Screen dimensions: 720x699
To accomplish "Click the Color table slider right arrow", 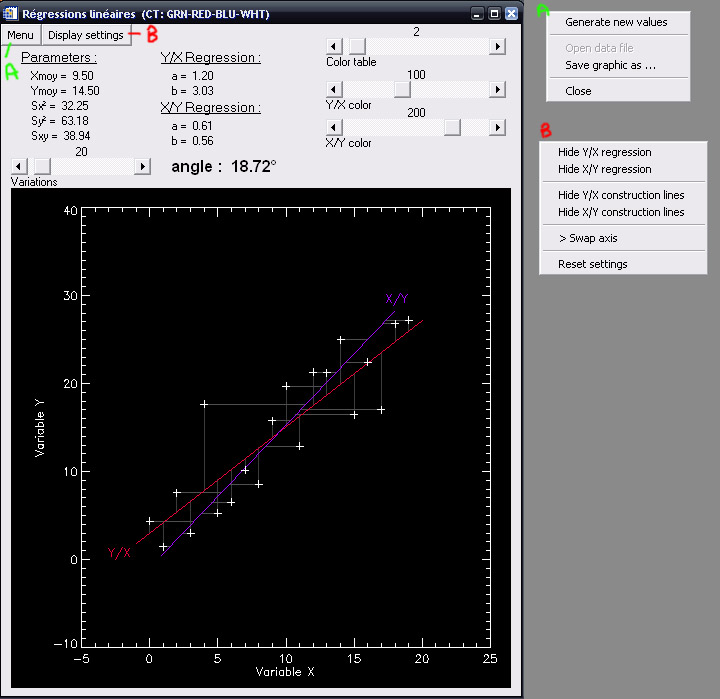I will [x=497, y=47].
